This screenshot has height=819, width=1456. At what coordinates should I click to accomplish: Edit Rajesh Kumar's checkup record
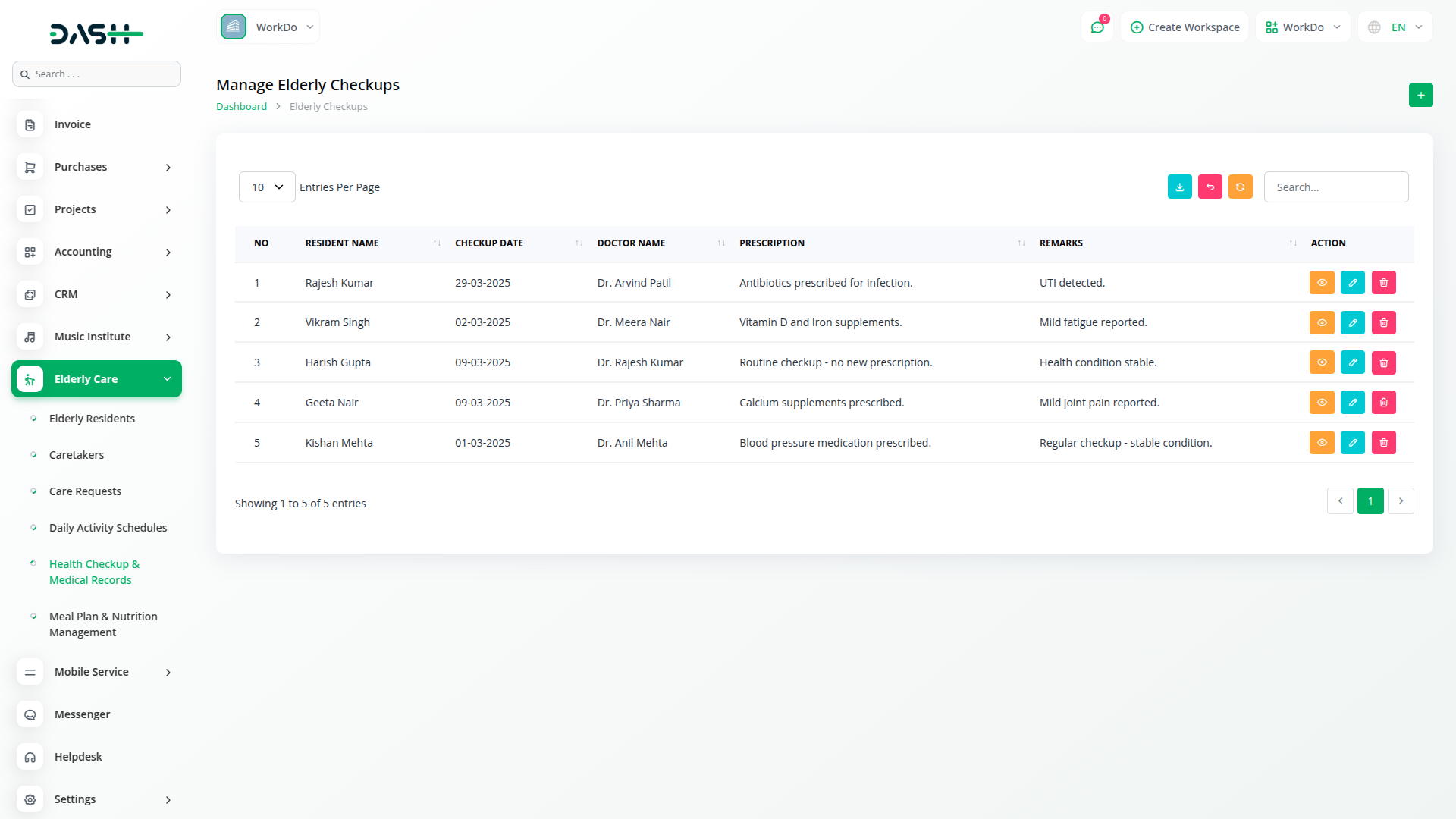[x=1352, y=283]
